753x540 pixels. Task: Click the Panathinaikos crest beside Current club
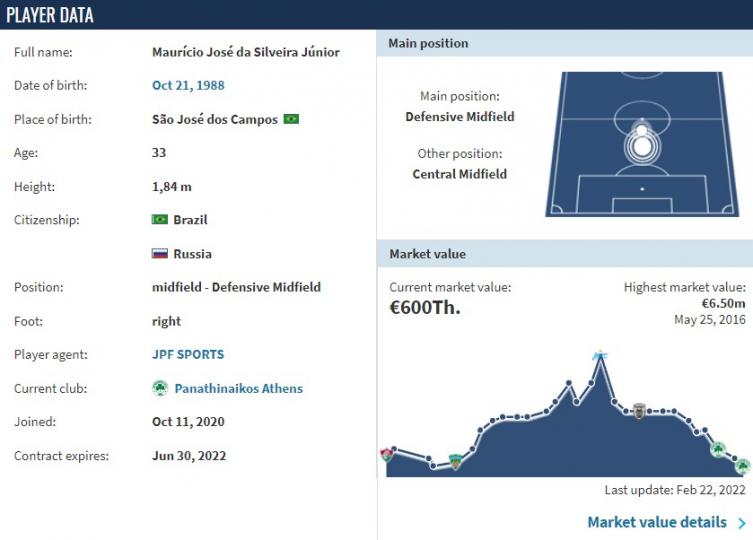tap(160, 388)
